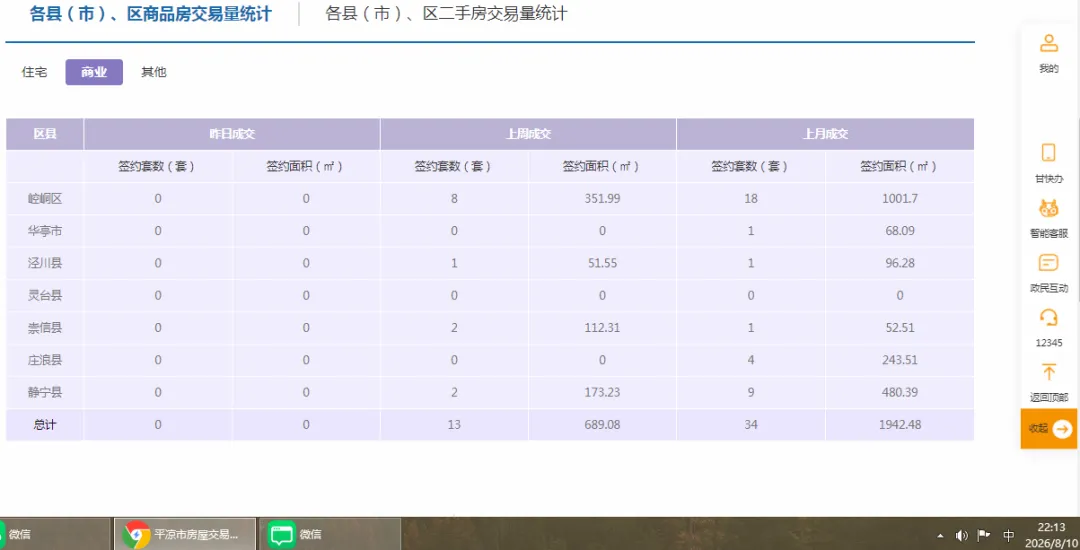Select the 商业 category filter
The width and height of the screenshot is (1080, 550).
94,72
